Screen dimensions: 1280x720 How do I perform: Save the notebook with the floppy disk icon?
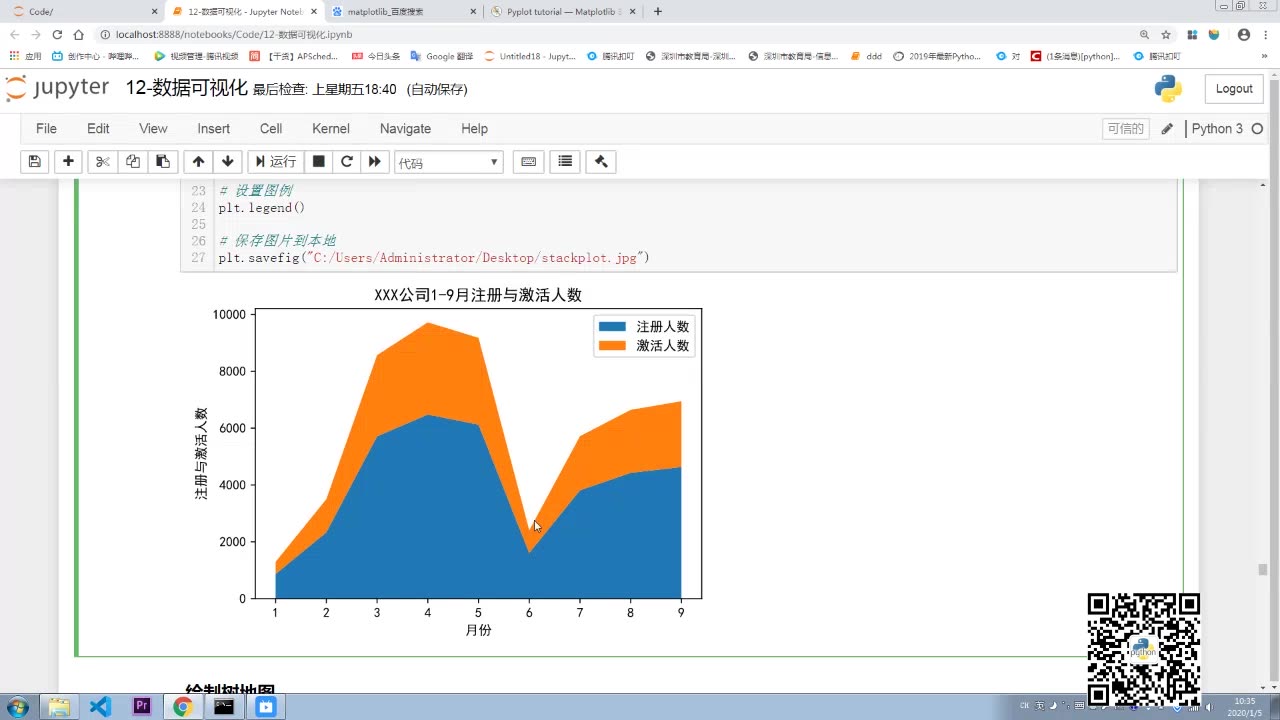pos(34,162)
